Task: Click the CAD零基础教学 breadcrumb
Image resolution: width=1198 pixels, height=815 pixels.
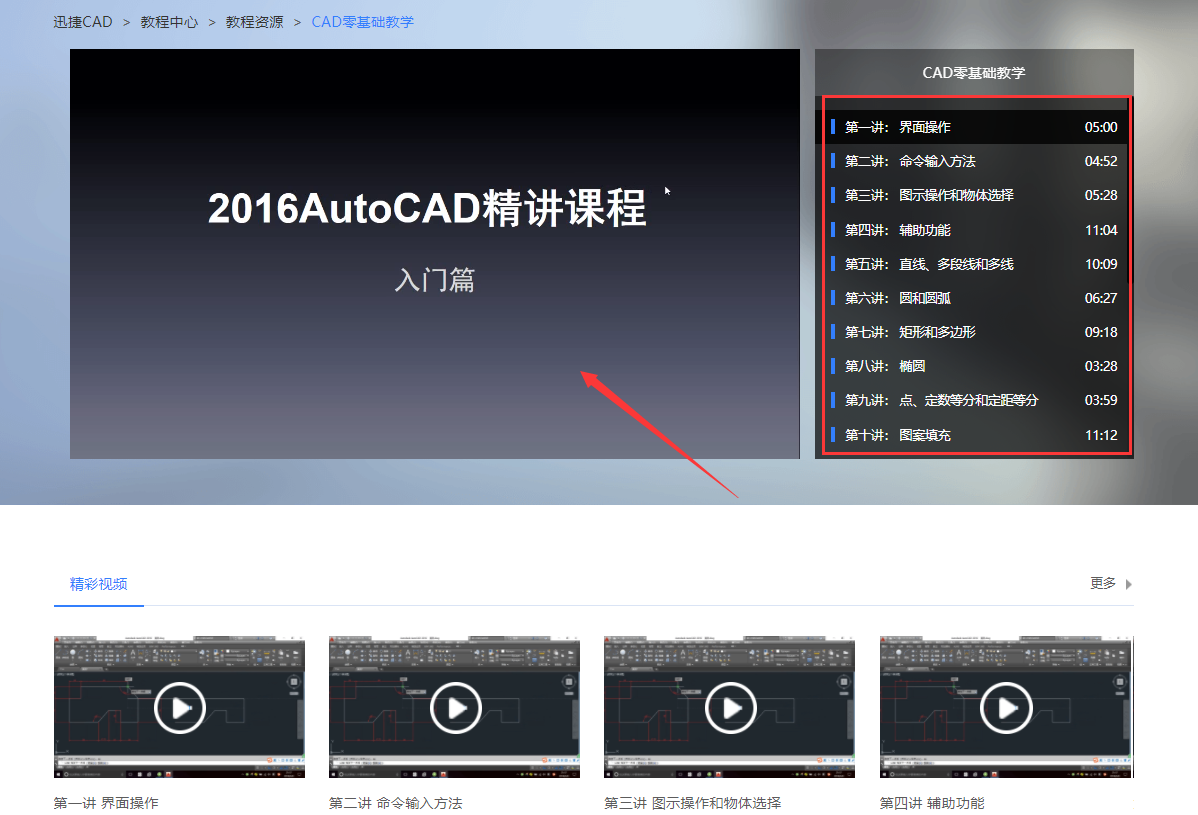Action: [362, 22]
